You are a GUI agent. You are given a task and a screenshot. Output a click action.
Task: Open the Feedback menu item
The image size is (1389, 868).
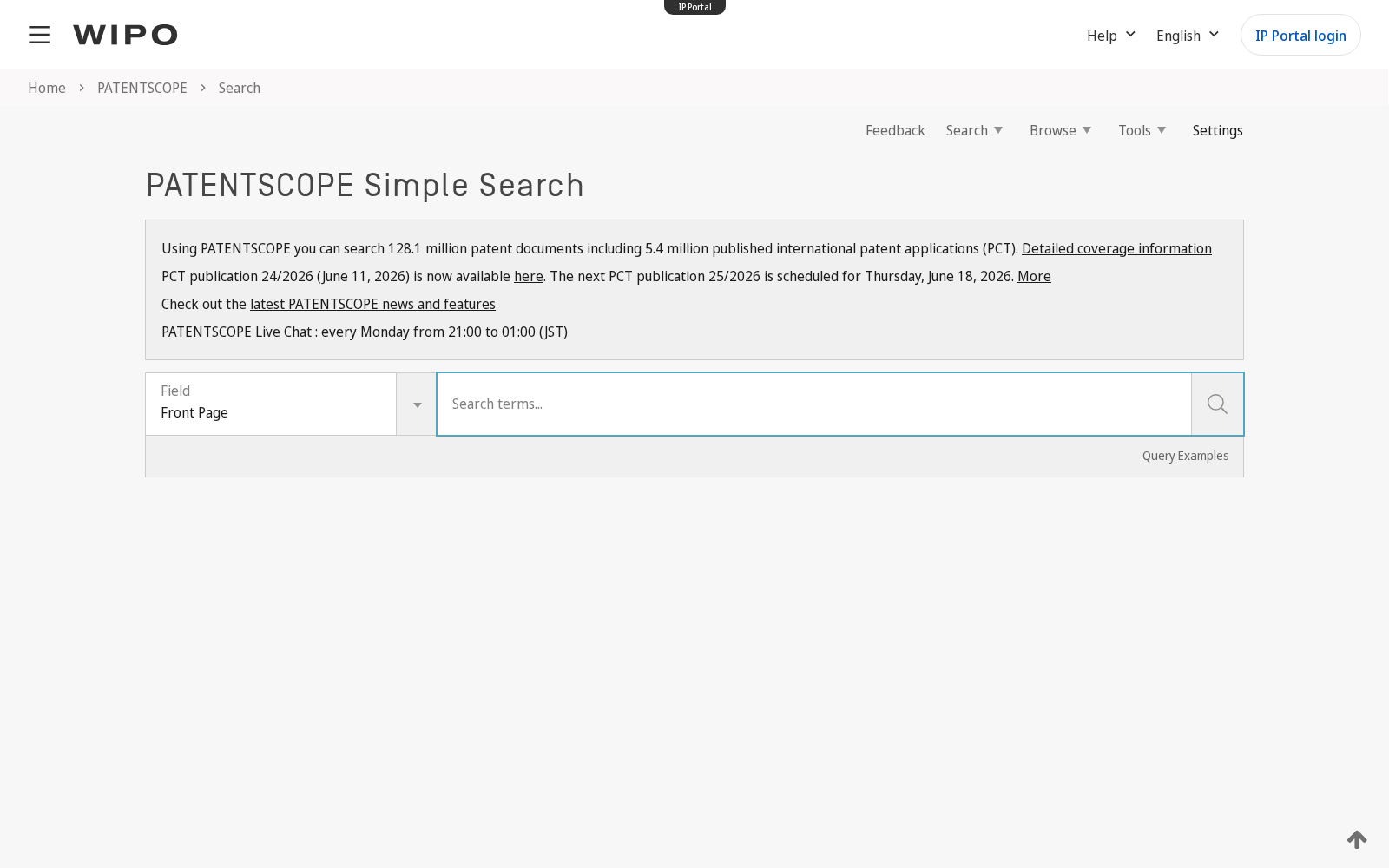click(895, 130)
